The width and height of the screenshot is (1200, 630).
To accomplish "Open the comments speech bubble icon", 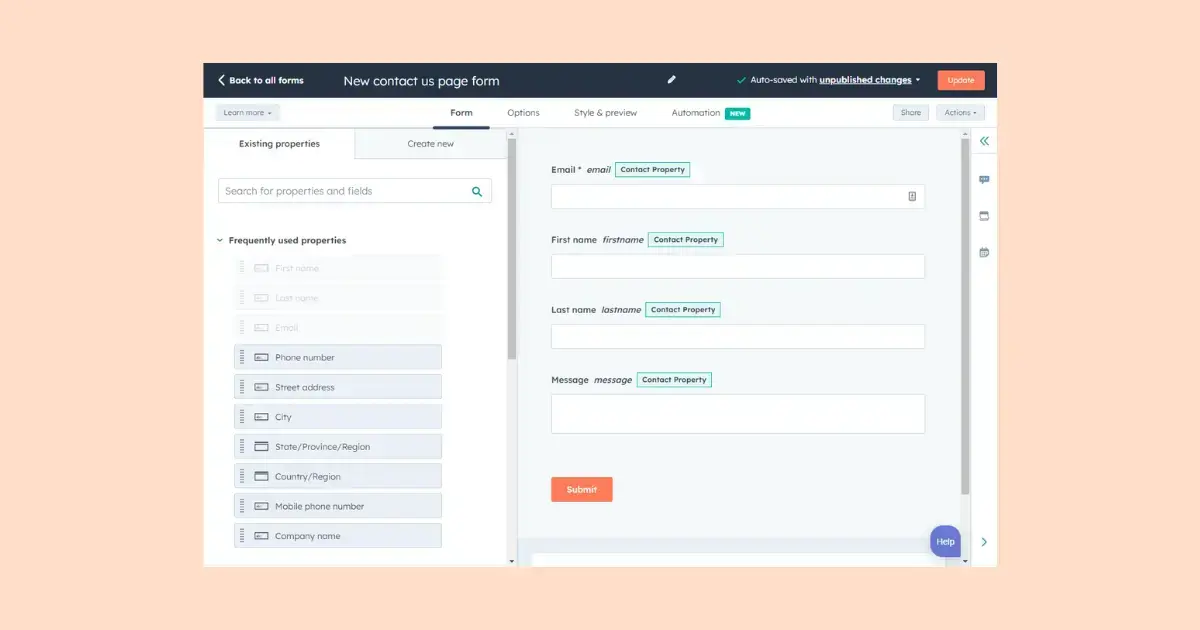I will (x=983, y=179).
